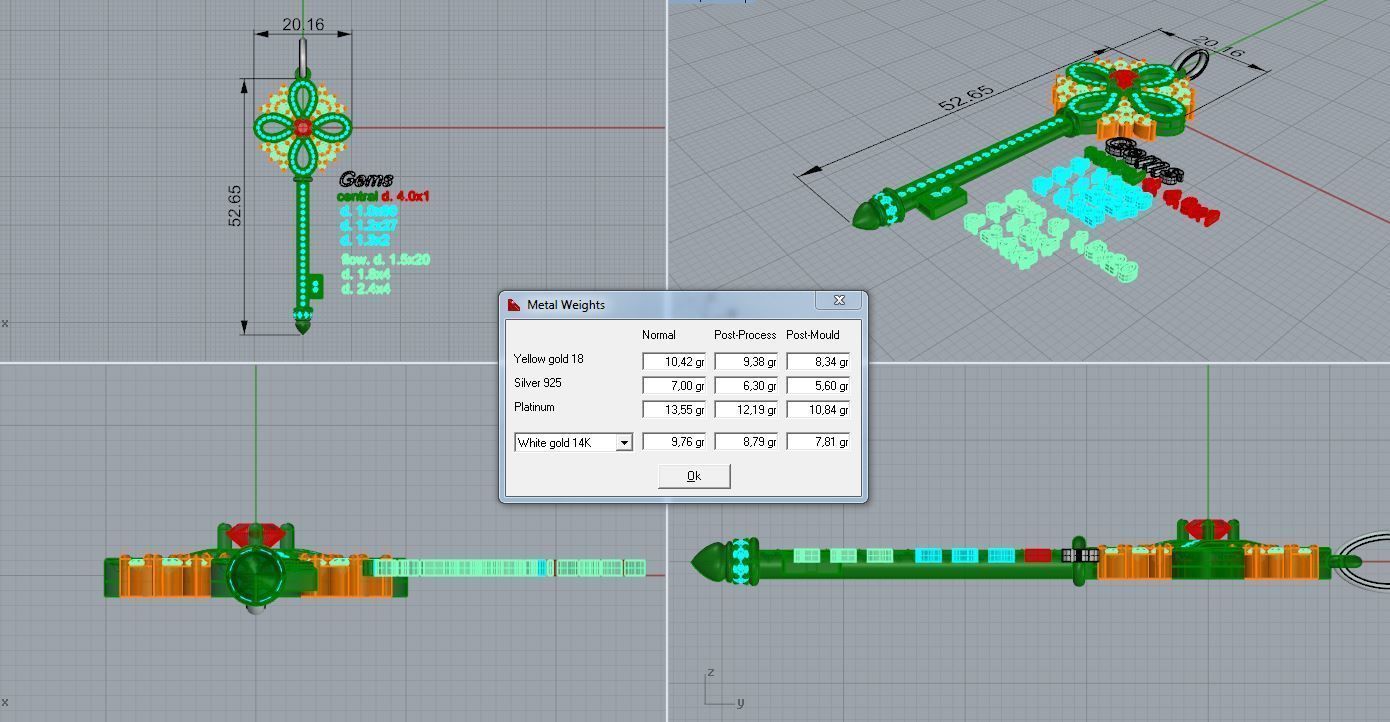Select the Platinum Normal weight field
This screenshot has height=722, width=1390.
click(x=674, y=409)
